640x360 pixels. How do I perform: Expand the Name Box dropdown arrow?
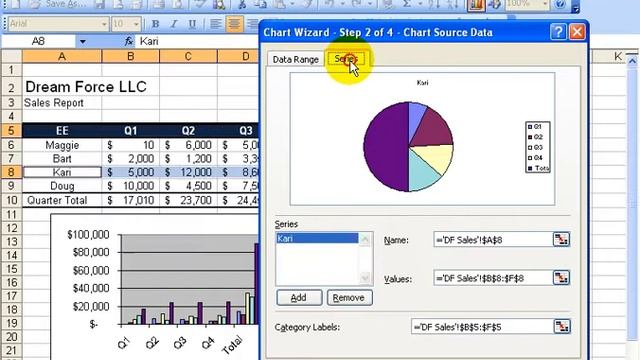(83, 41)
